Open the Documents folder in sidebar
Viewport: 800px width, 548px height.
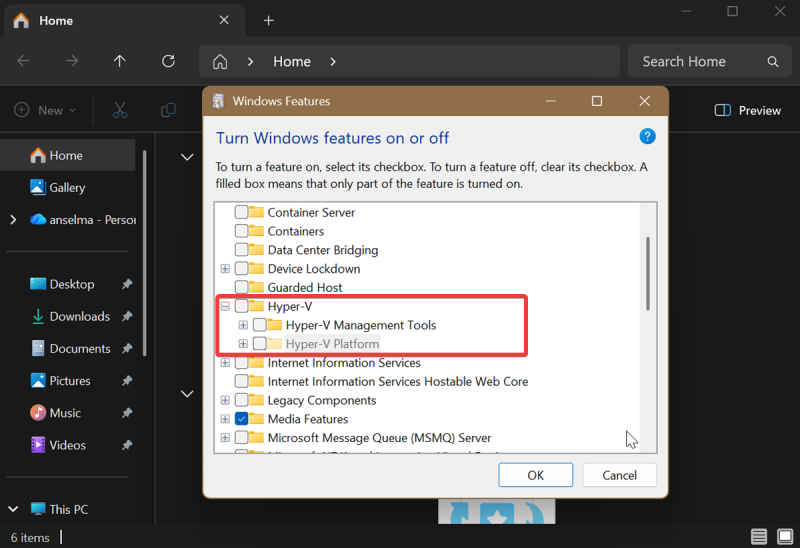coord(80,348)
